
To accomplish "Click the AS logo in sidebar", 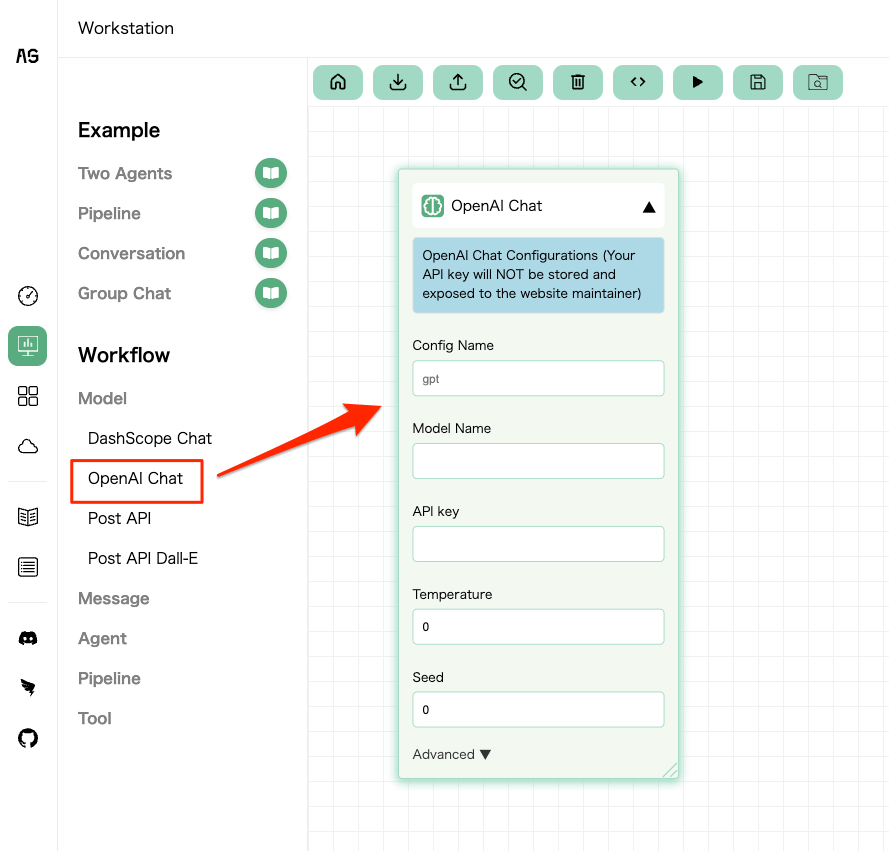I will [27, 56].
